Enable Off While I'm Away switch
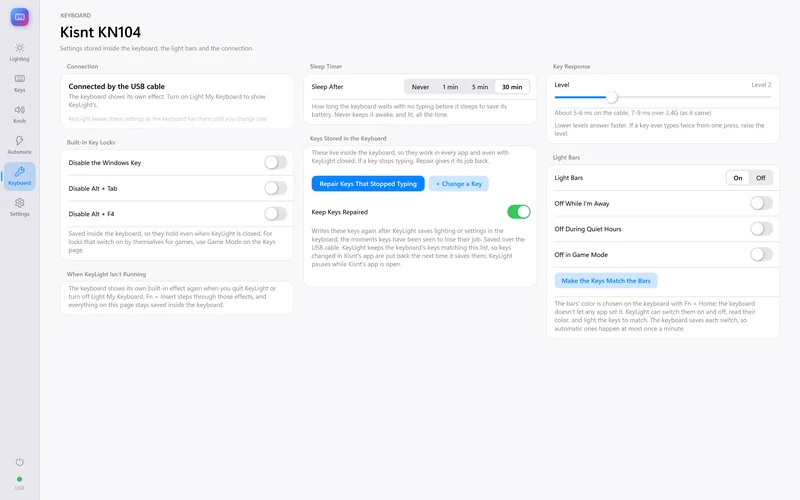This screenshot has width=800, height=500. point(761,204)
